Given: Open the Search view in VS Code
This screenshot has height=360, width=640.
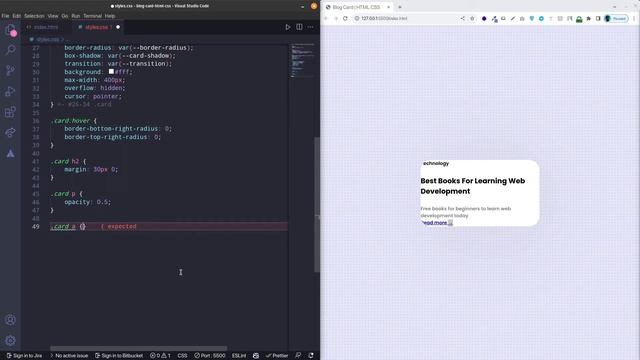Looking at the screenshot, I should [x=11, y=50].
